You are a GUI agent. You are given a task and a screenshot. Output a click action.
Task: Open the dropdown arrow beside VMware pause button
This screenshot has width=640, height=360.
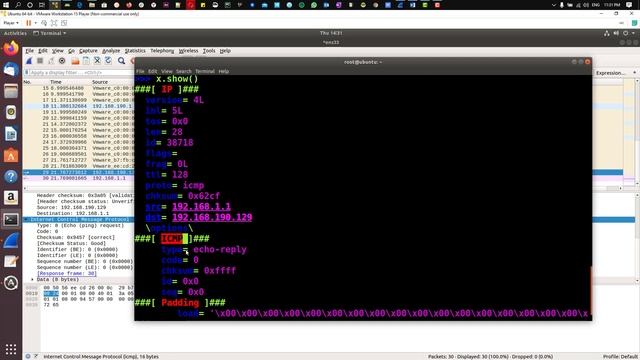tap(36, 23)
